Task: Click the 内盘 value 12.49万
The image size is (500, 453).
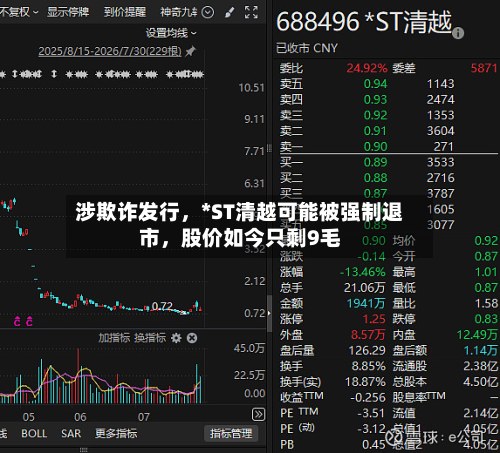Action: tap(477, 335)
